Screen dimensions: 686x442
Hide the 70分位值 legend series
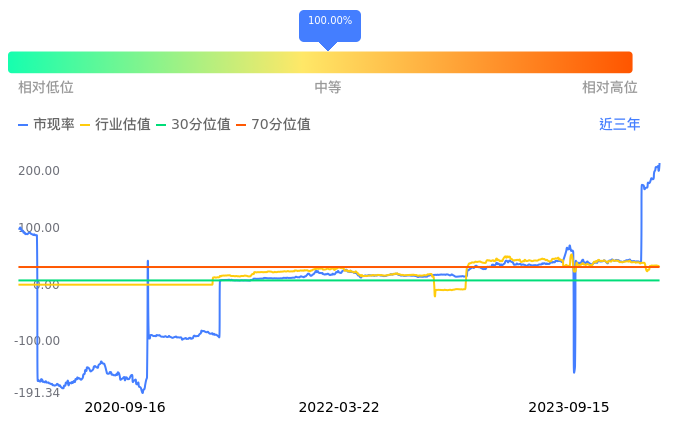click(x=273, y=125)
